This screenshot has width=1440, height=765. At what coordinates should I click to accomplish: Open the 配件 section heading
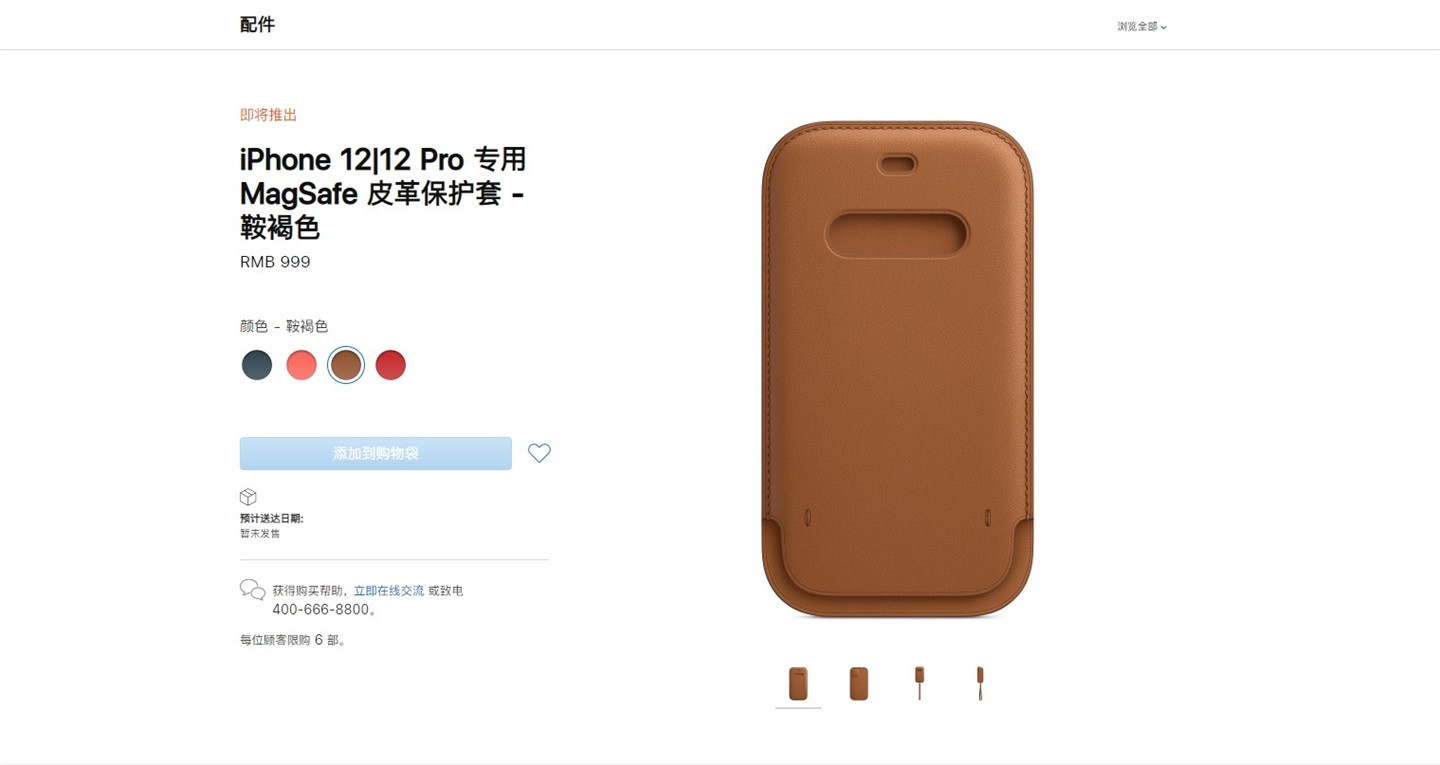point(257,25)
